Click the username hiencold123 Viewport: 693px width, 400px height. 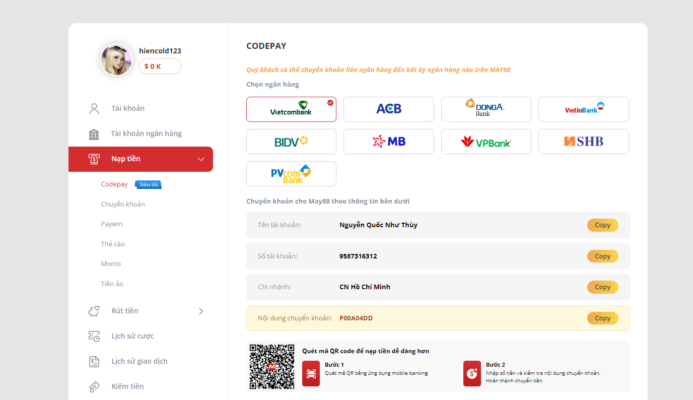(x=160, y=51)
